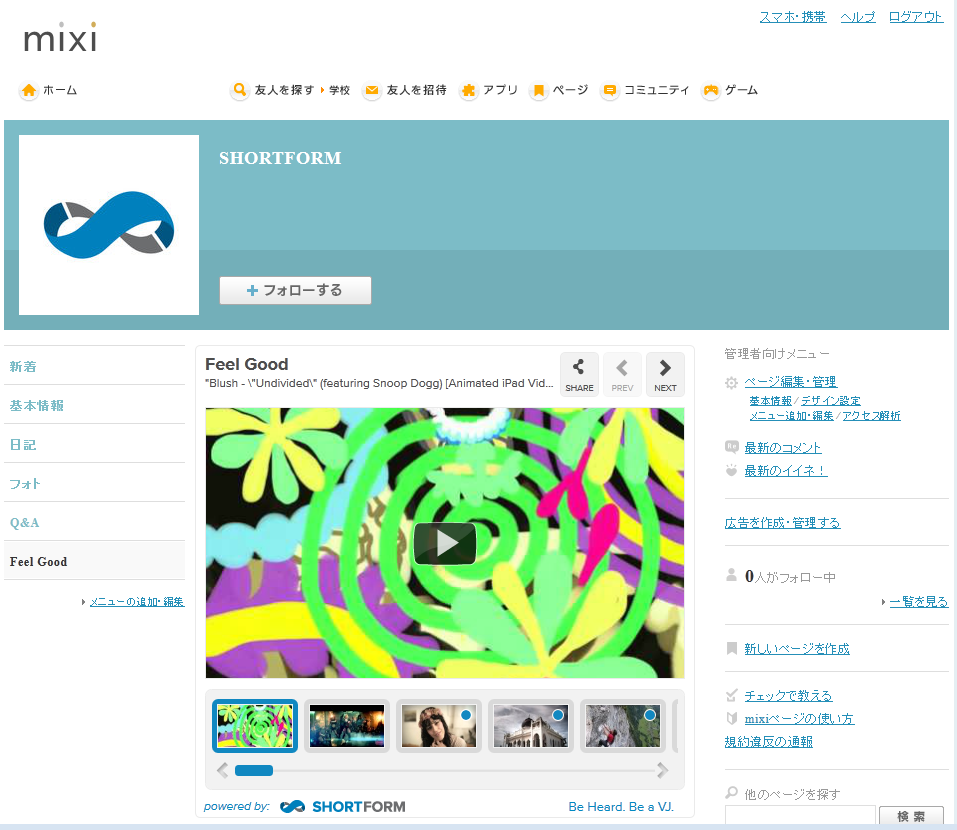This screenshot has width=957, height=830.
Task: Click the 友人を招待 envelope icon
Action: click(371, 90)
